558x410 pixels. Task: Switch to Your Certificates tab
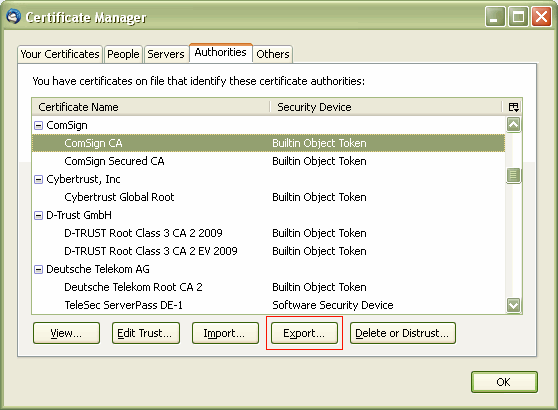pyautogui.click(x=60, y=54)
